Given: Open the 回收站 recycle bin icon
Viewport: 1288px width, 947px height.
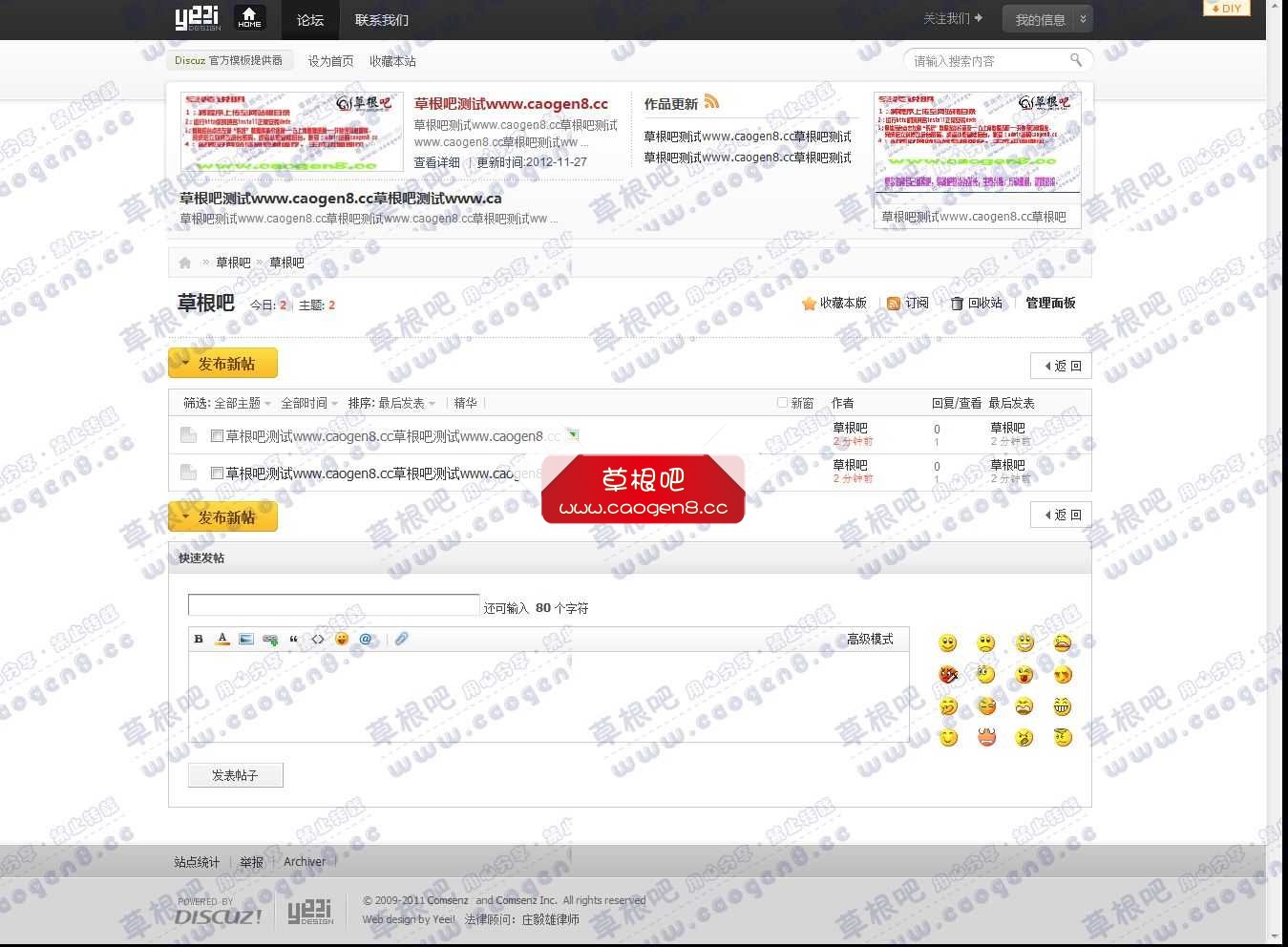Looking at the screenshot, I should [957, 303].
